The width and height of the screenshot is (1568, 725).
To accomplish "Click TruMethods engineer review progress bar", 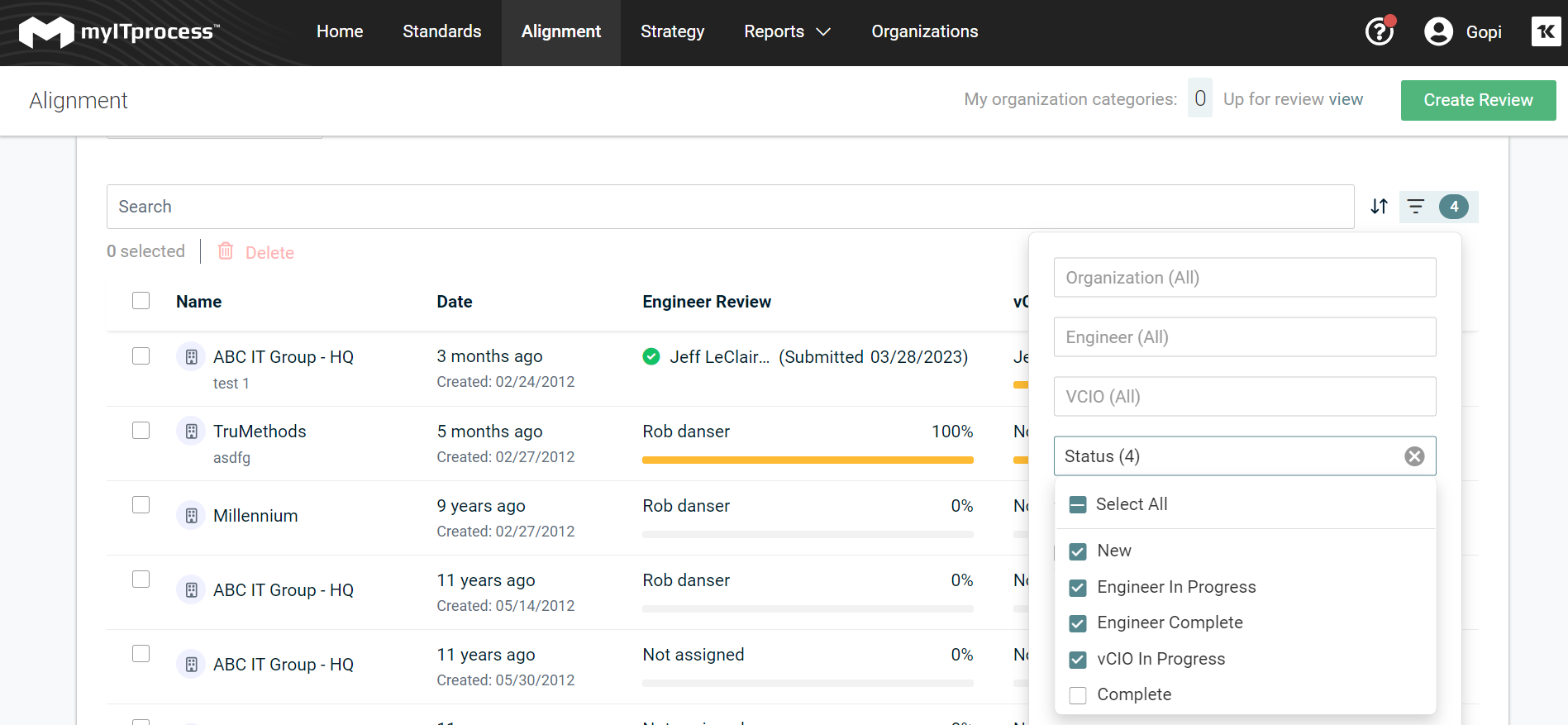I will click(808, 460).
